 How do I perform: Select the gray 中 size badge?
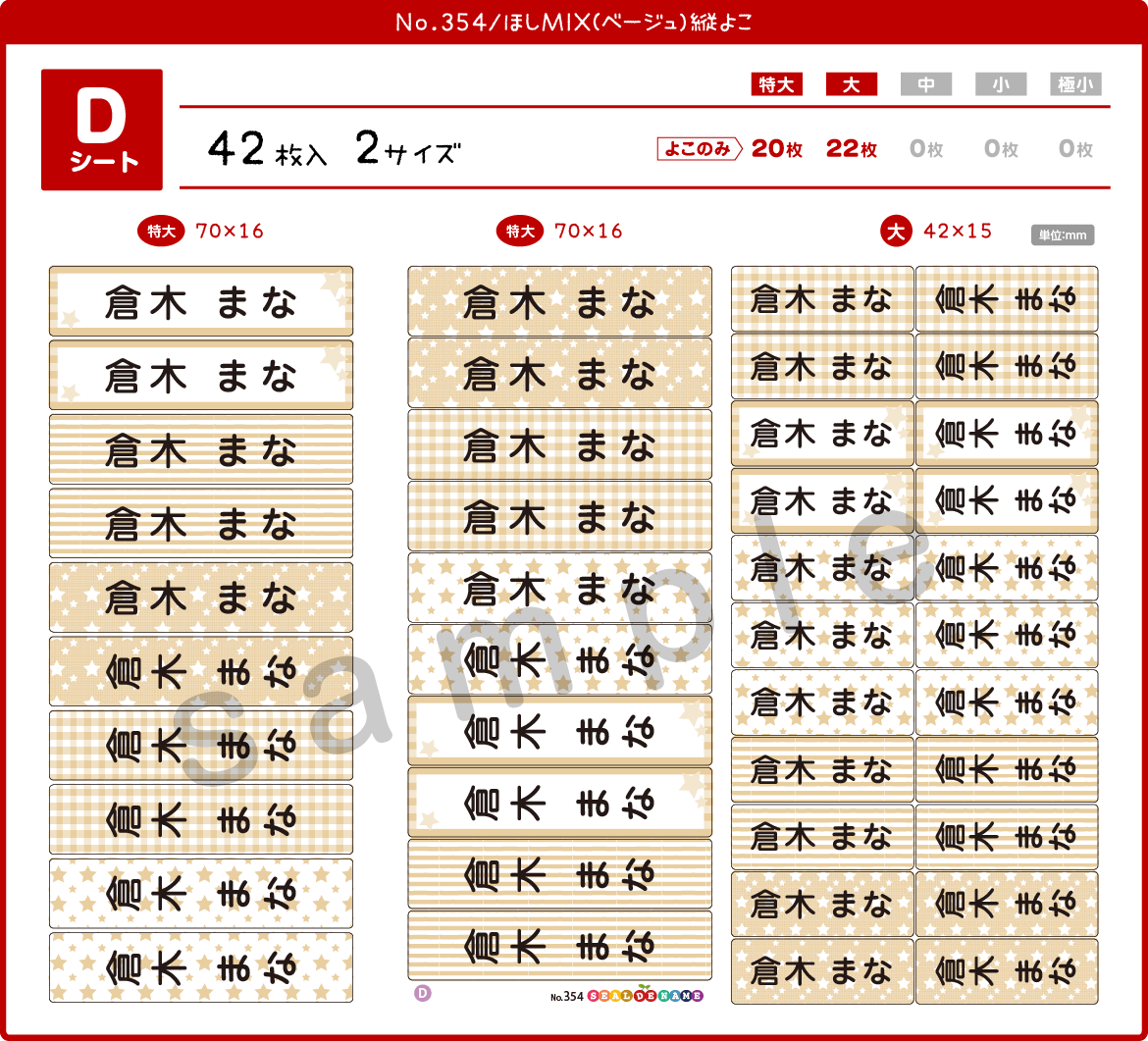pos(926,84)
